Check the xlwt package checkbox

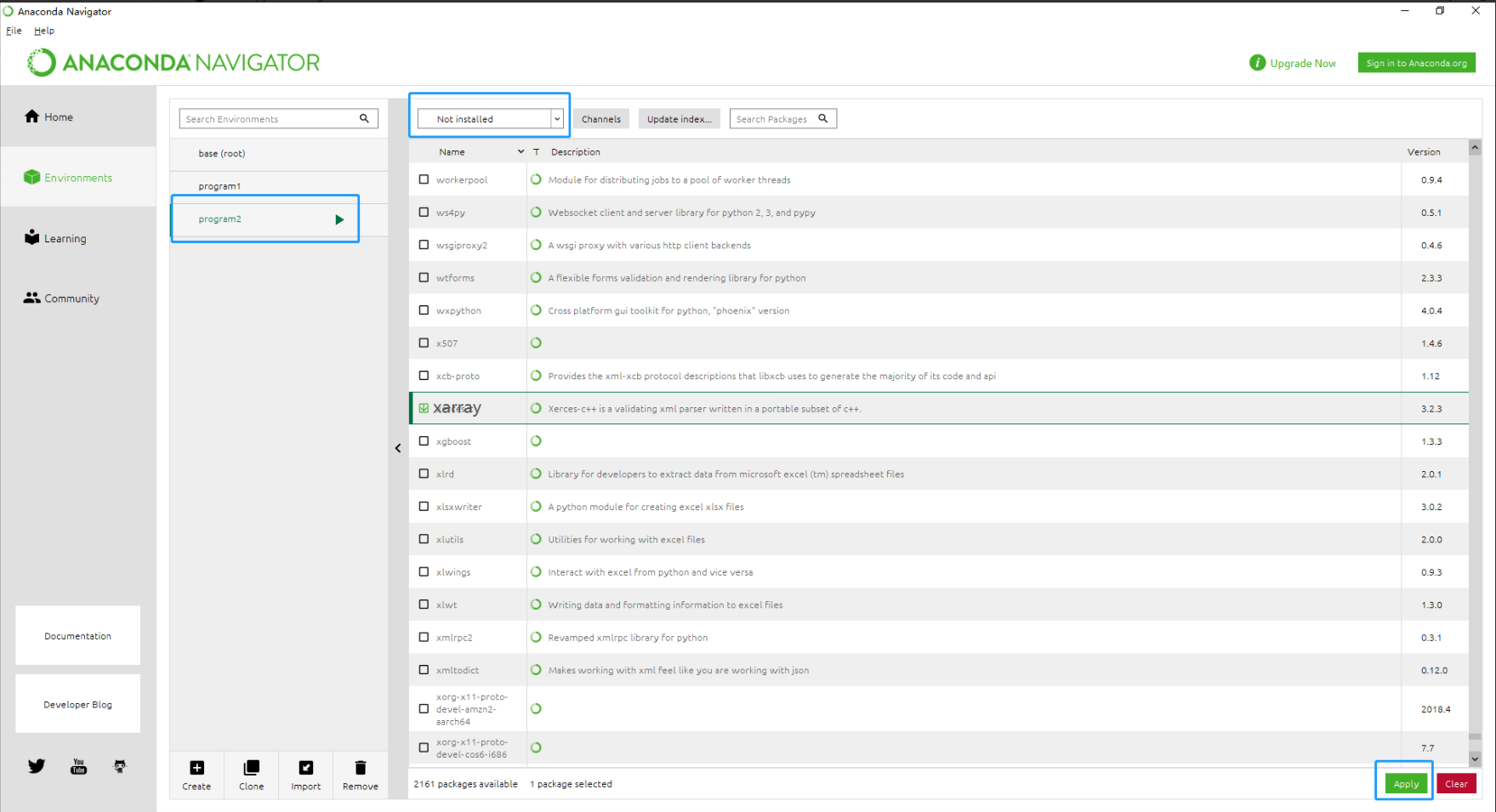coord(424,605)
